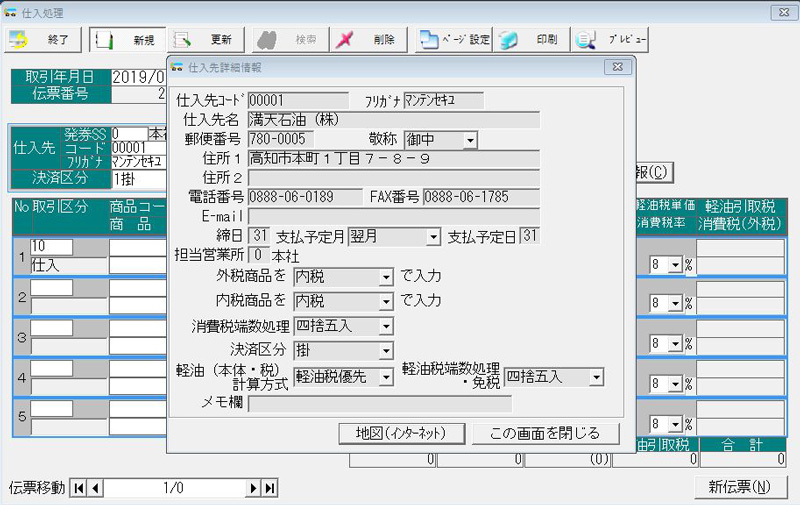Open the 決済区分 dropdown in dialog
Image resolution: width=800 pixels, height=505 pixels.
[386, 351]
